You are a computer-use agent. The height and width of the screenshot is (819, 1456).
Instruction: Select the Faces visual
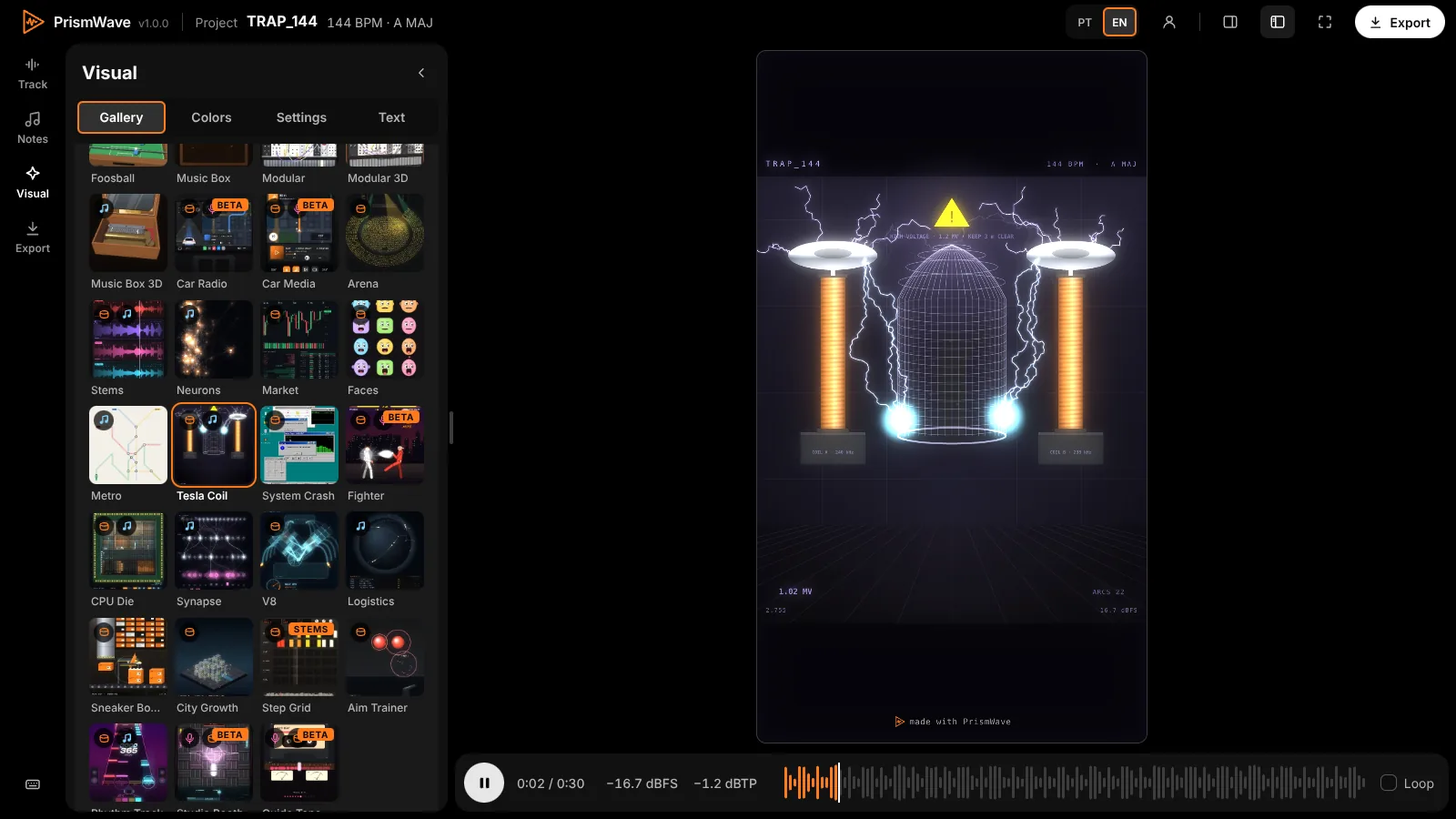(x=385, y=349)
